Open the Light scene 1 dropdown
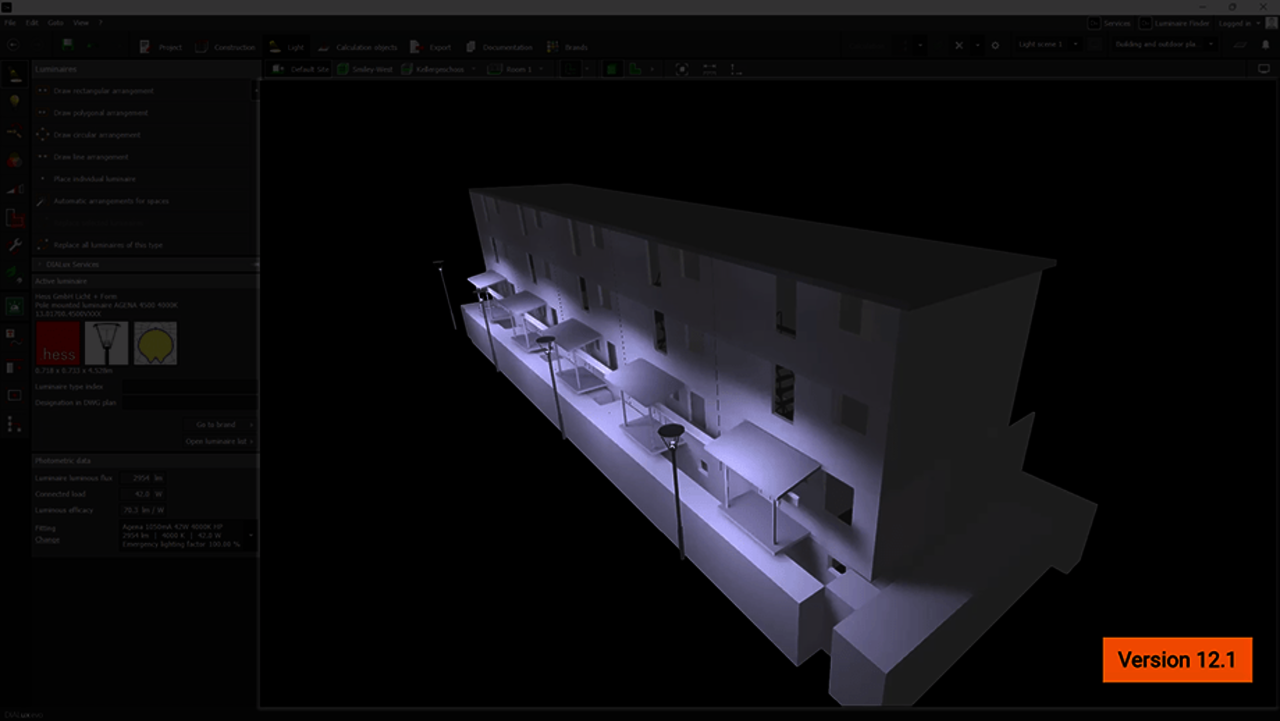The width and height of the screenshot is (1280, 721). 1046,45
